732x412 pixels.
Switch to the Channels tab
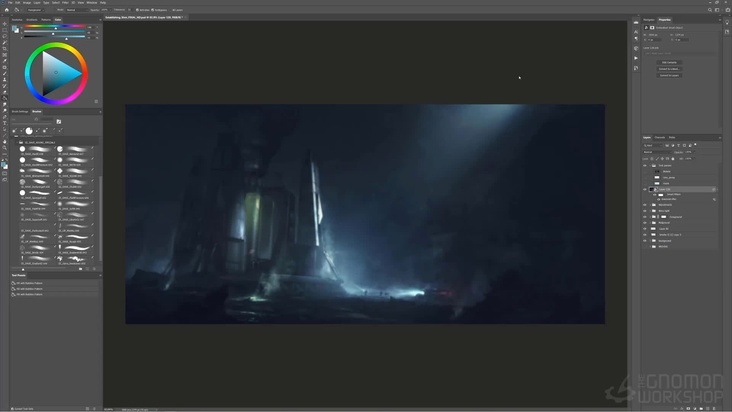point(659,138)
